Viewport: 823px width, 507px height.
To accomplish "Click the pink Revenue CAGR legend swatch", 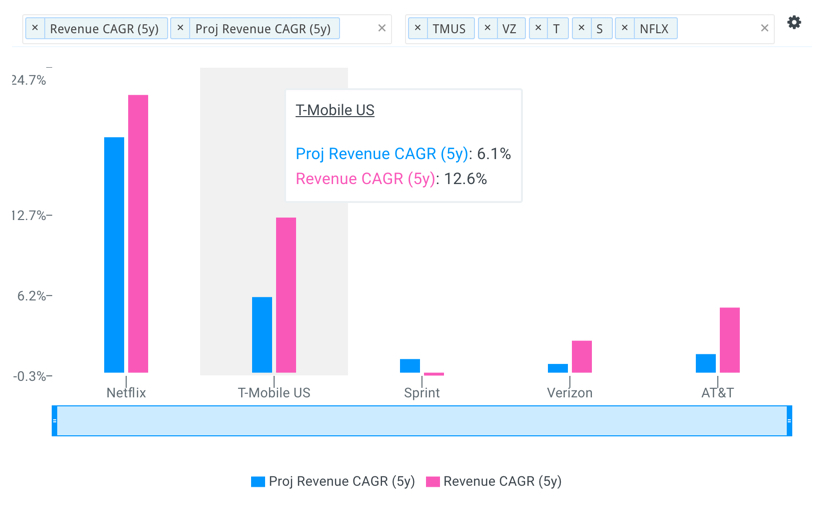I will 432,482.
